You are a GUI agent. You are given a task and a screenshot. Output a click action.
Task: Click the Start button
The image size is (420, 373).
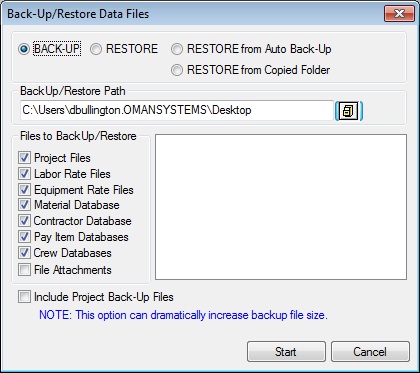click(286, 352)
